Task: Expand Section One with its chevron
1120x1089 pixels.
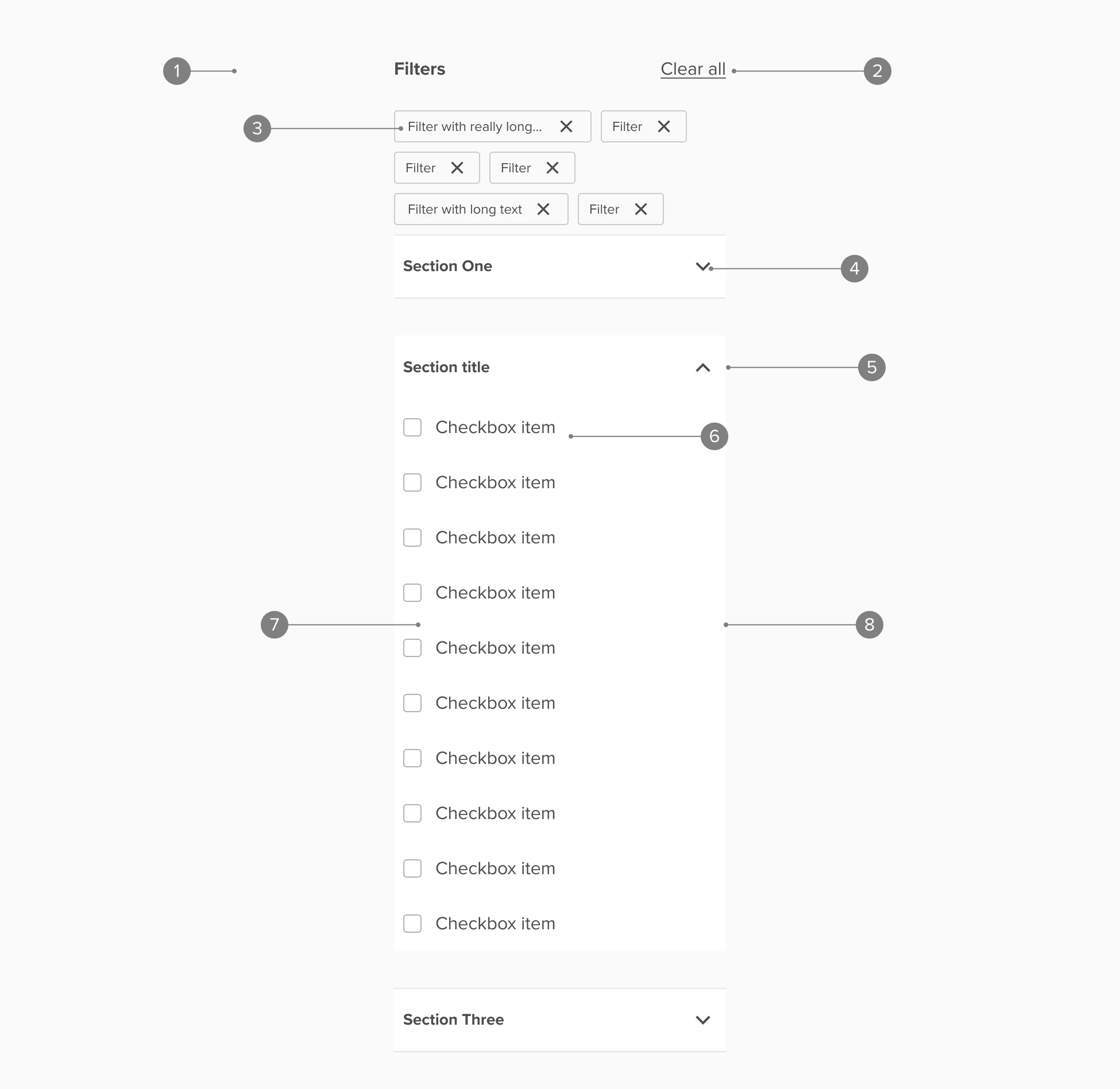Action: 702,267
